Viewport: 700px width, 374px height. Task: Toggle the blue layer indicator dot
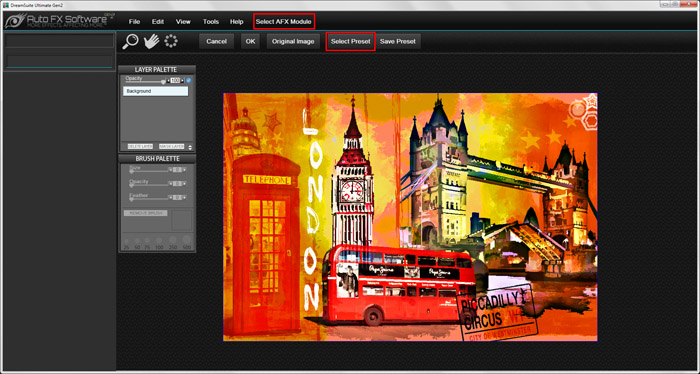(x=189, y=80)
